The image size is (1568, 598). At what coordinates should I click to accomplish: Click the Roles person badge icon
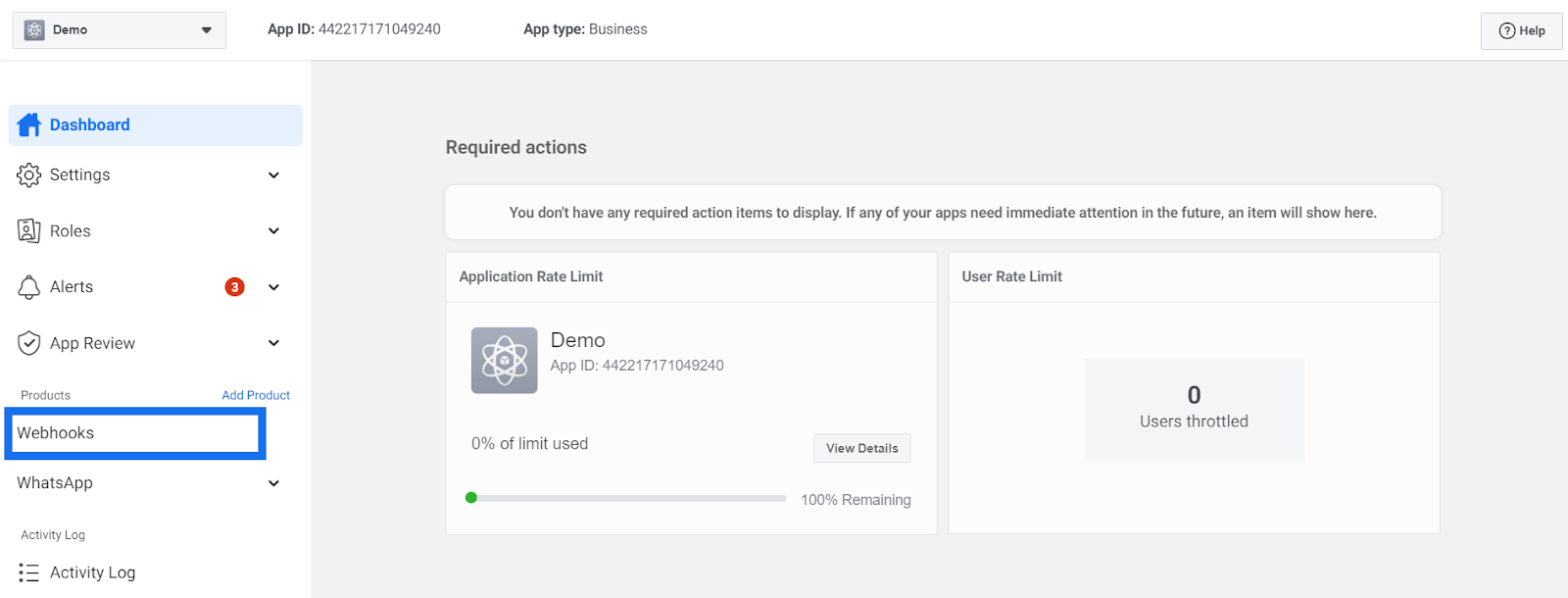pos(29,230)
